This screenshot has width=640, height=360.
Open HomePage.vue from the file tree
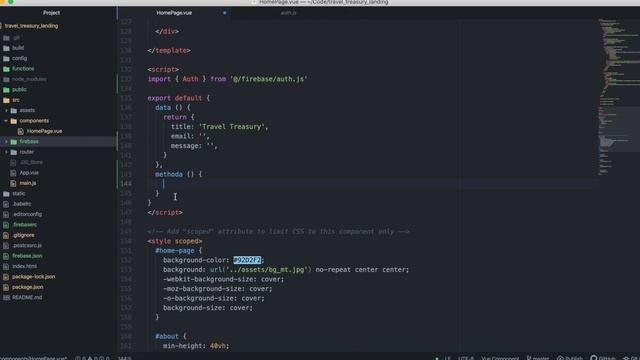[44, 131]
